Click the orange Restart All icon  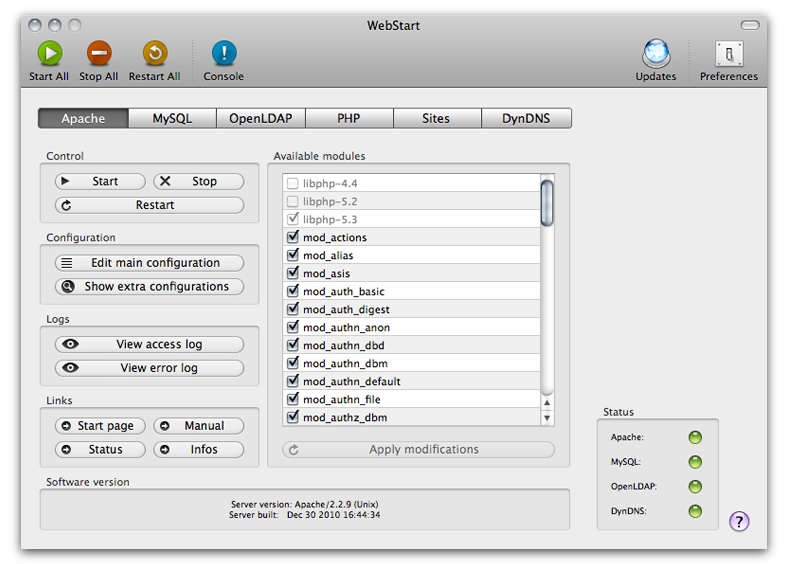(155, 53)
